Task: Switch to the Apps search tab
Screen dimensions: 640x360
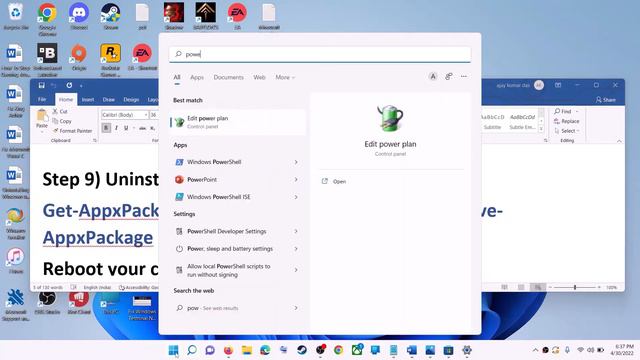Action: coord(197,77)
